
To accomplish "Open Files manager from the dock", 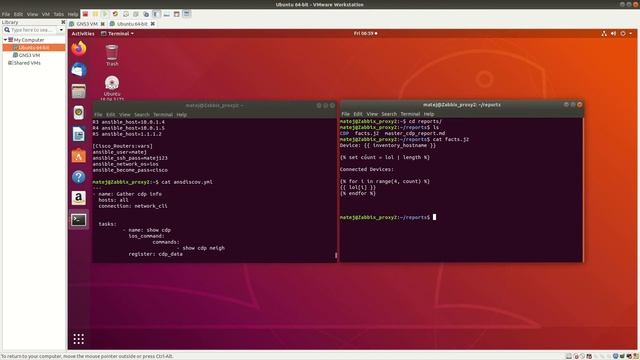I will tap(79, 91).
